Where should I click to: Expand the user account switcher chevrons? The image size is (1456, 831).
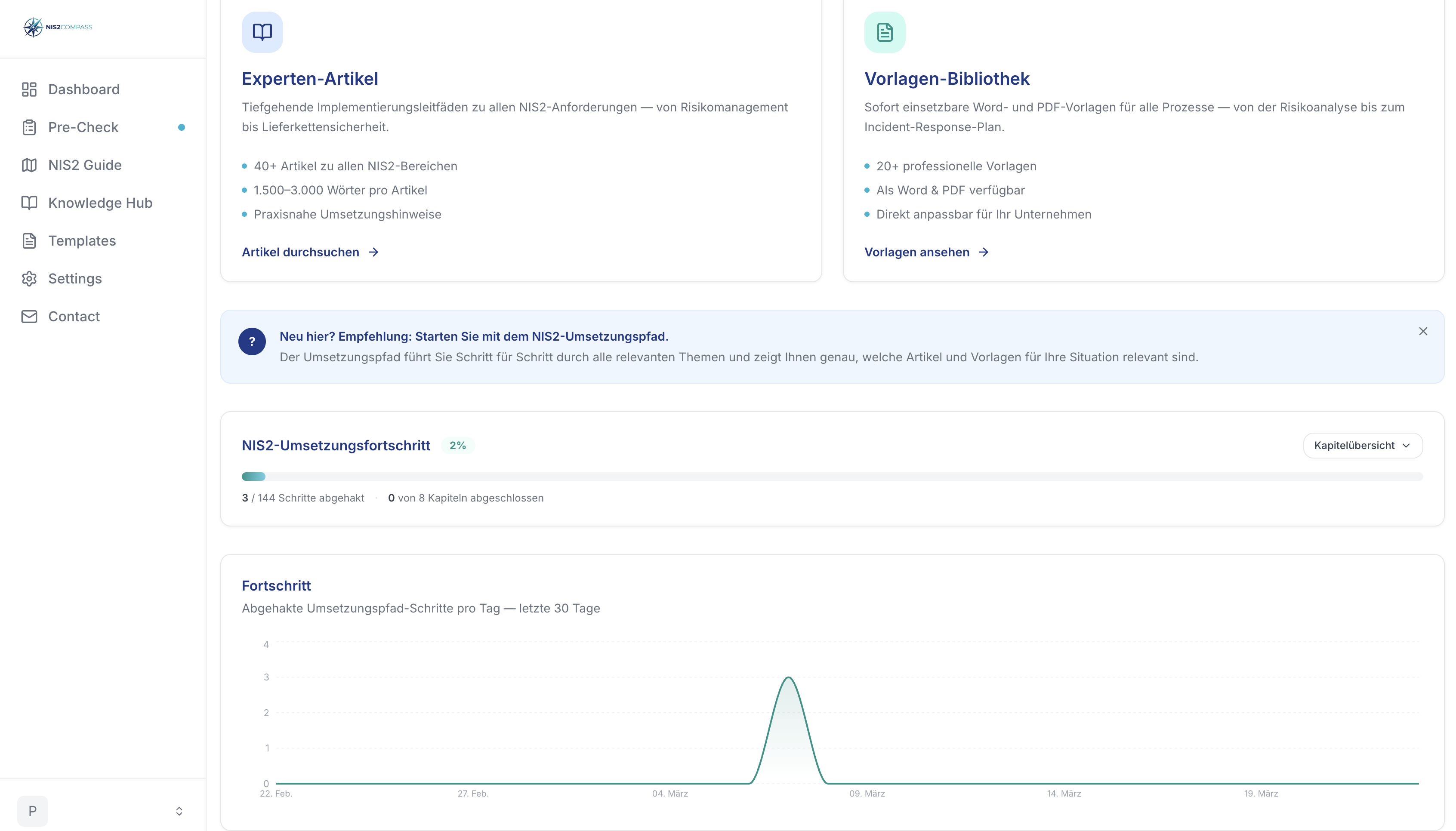[179, 811]
